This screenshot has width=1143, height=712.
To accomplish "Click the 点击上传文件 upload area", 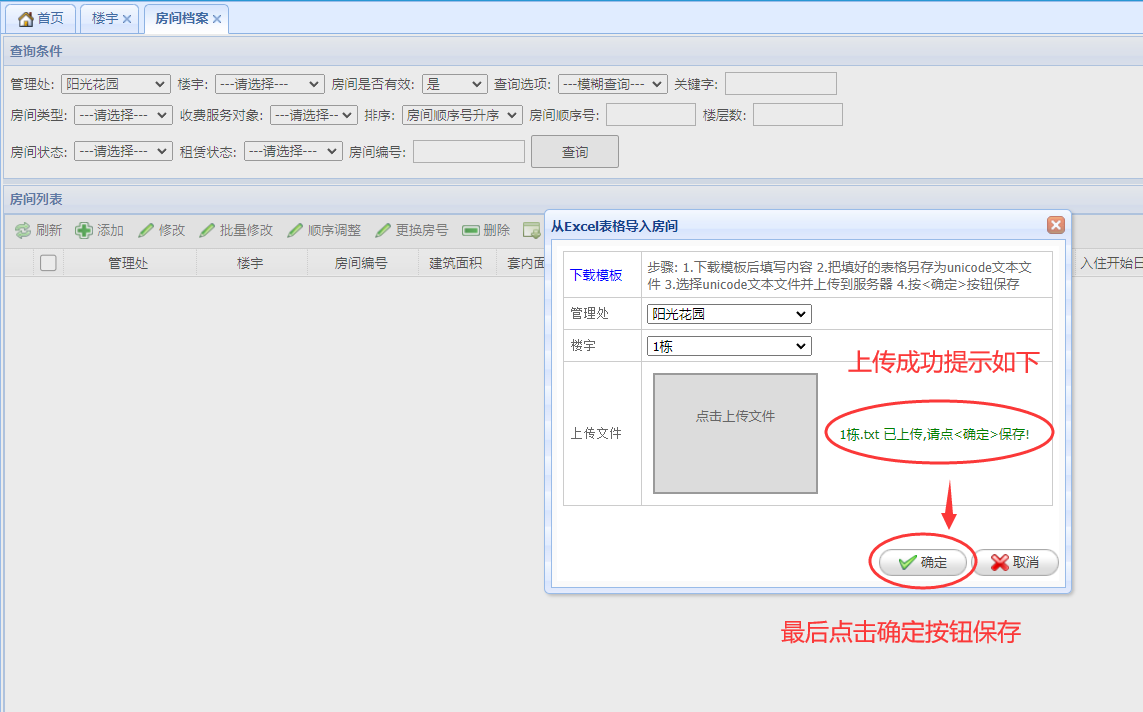I will [x=735, y=433].
